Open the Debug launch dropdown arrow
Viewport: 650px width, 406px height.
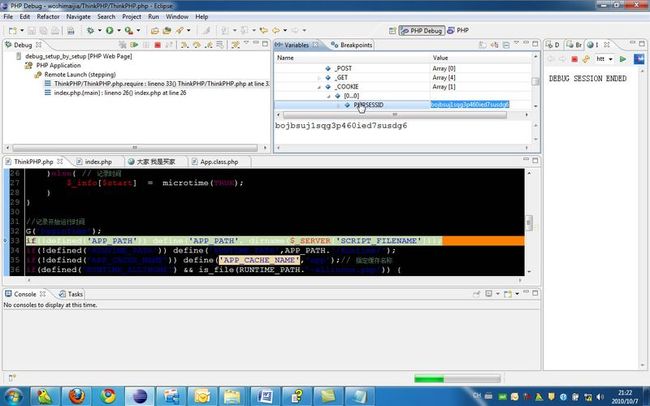click(x=99, y=30)
